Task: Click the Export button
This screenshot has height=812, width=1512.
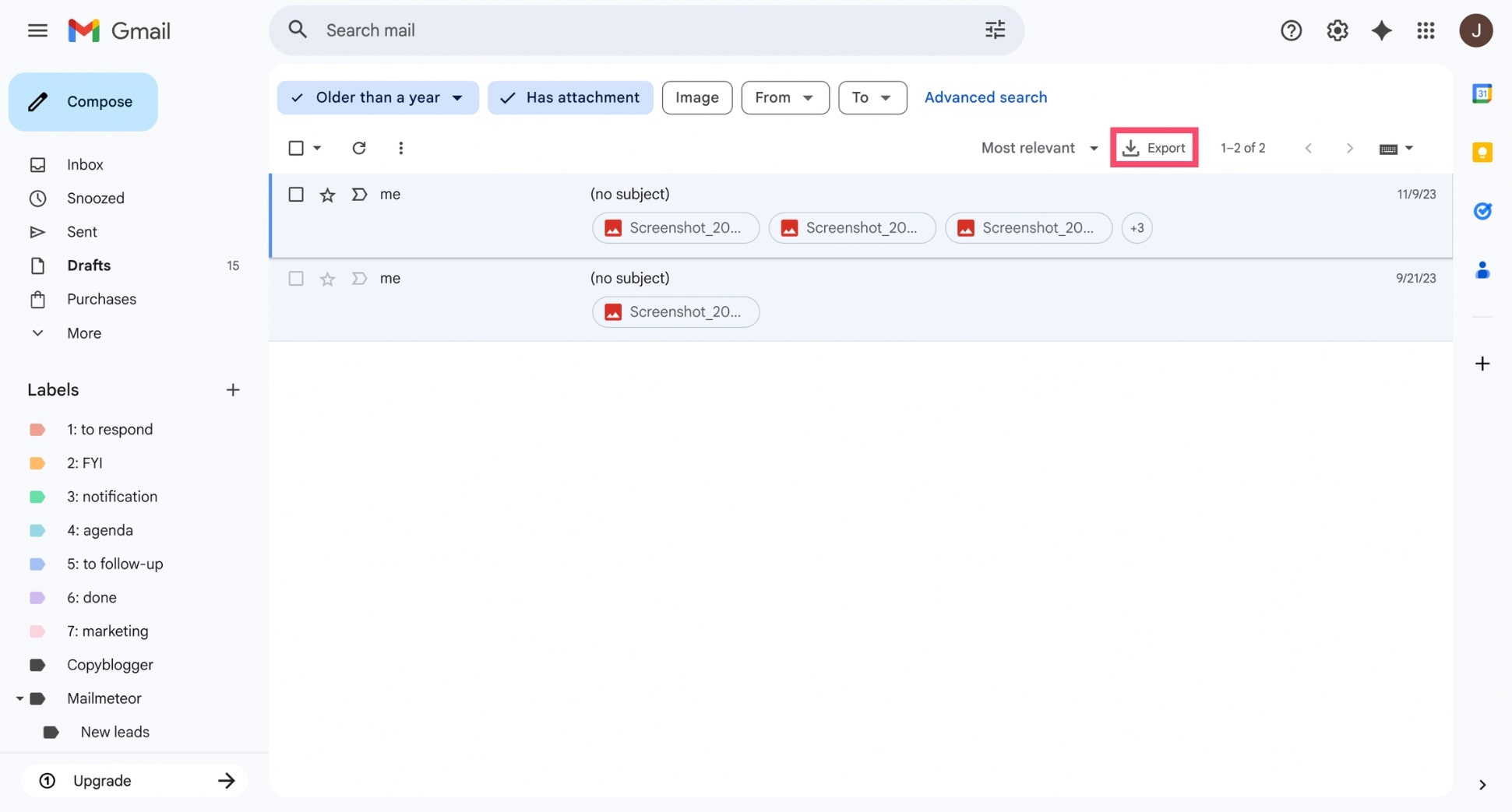Action: click(1154, 147)
